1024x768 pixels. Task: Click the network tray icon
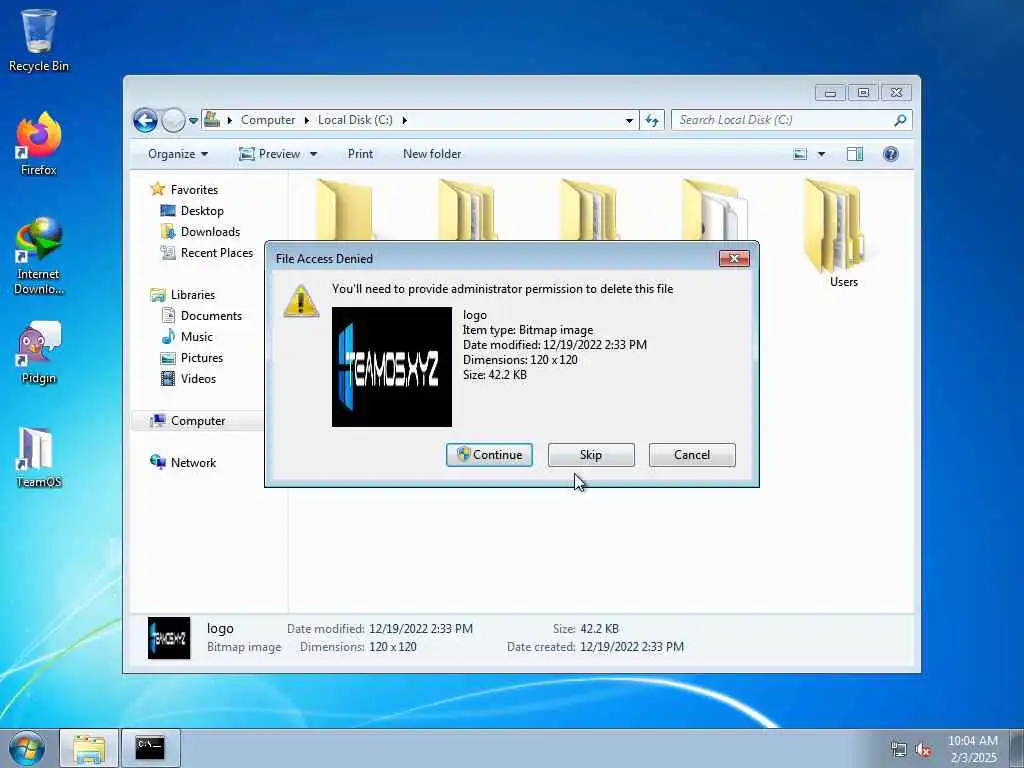pyautogui.click(x=899, y=749)
